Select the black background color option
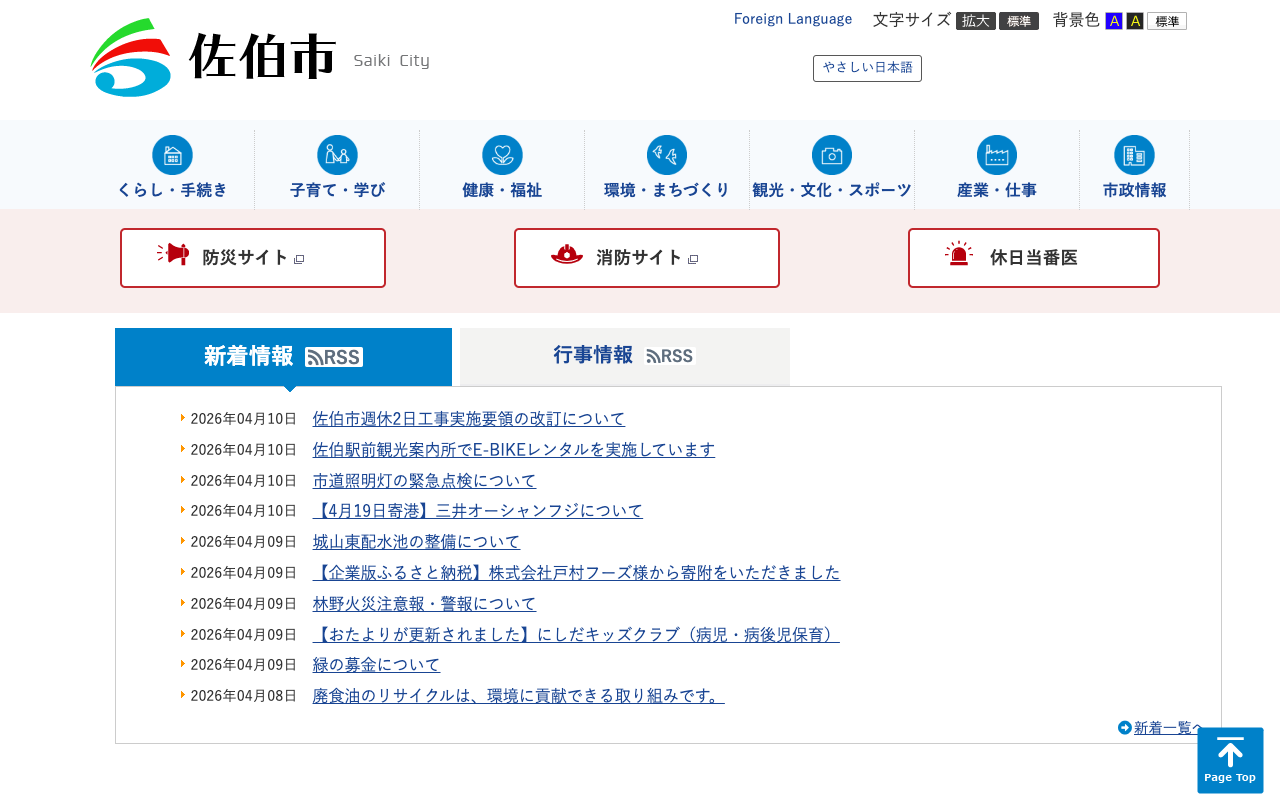This screenshot has width=1280, height=800. 1135,21
